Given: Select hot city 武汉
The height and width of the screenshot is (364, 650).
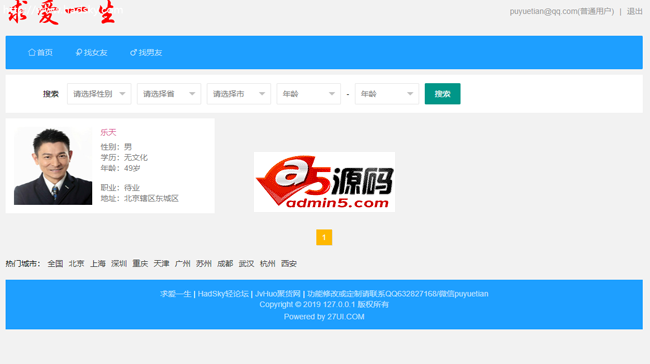Looking at the screenshot, I should pyautogui.click(x=246, y=264).
